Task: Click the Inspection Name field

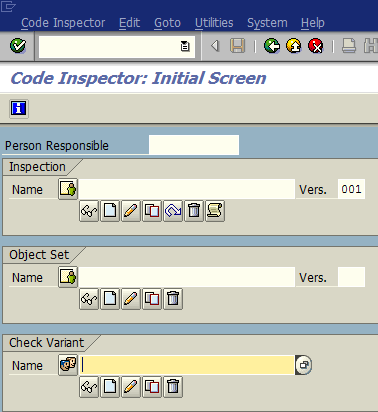Action: pyautogui.click(x=187, y=189)
